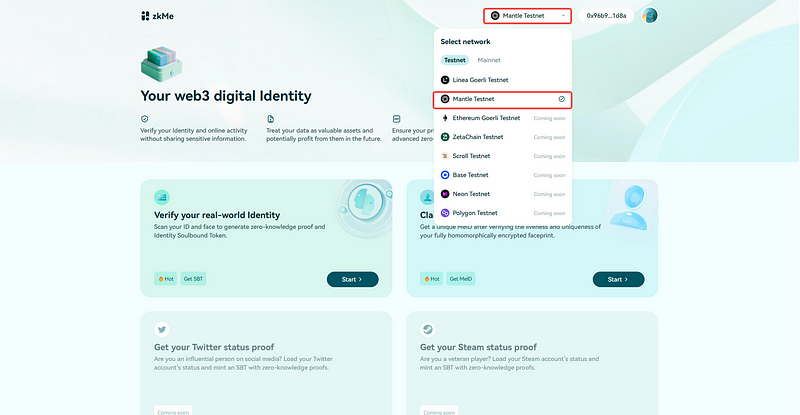The image size is (800, 415).
Task: Click Coming soon label beside Polygon Testnet
Action: tap(549, 213)
